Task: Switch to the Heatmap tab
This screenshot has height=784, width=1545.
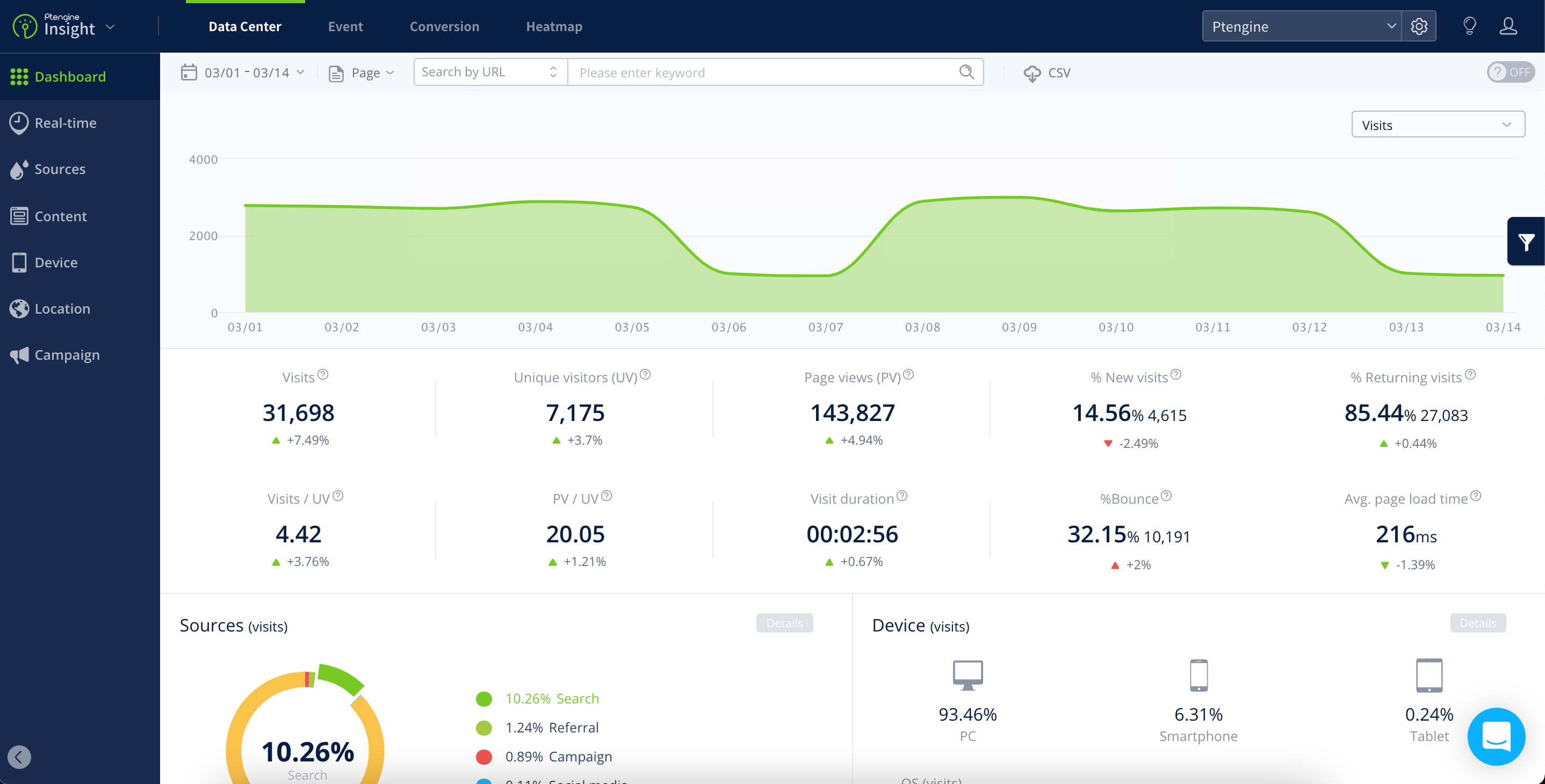Action: pos(553,26)
